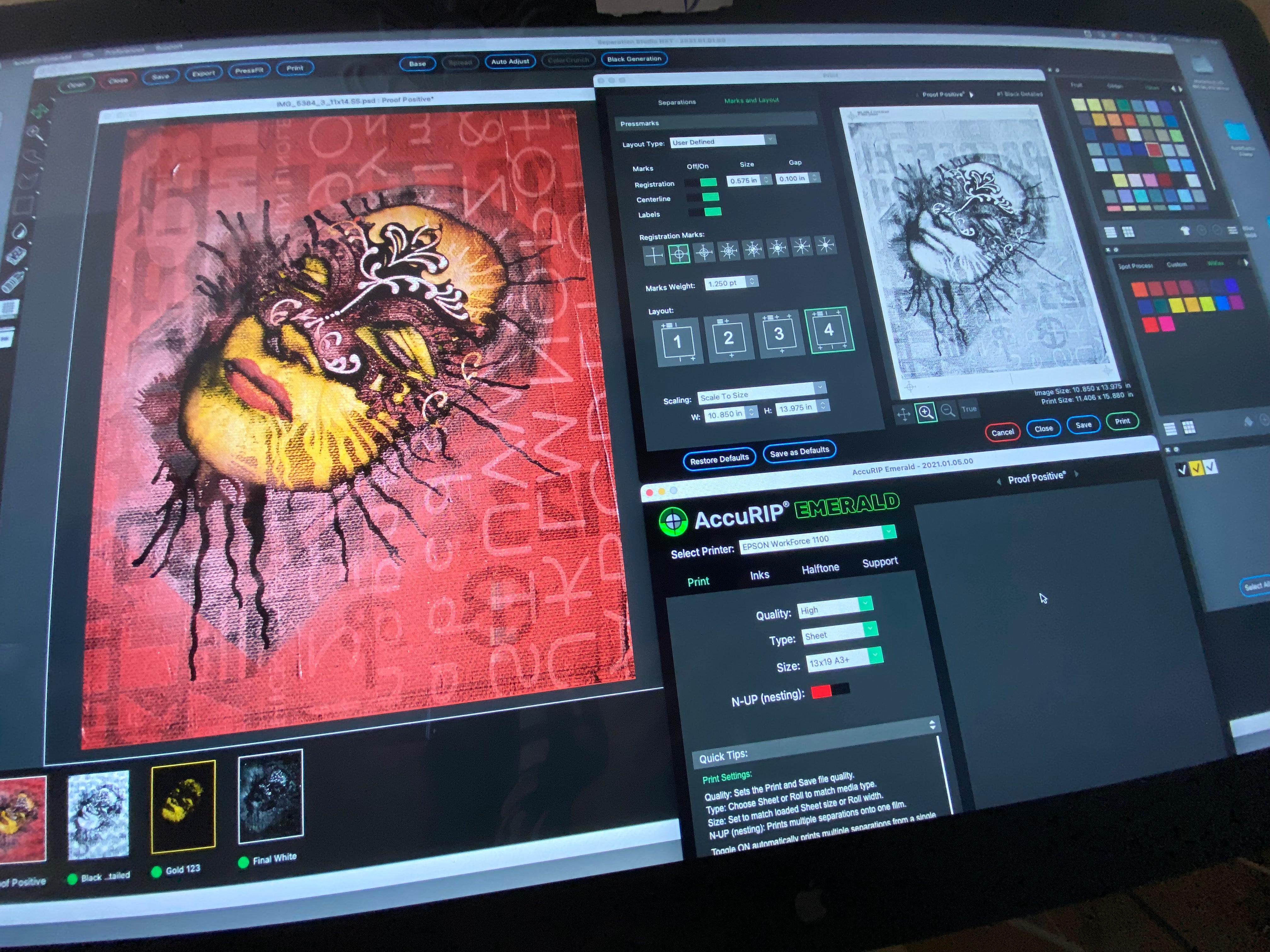Choose the fourth registration mark style

click(729, 251)
